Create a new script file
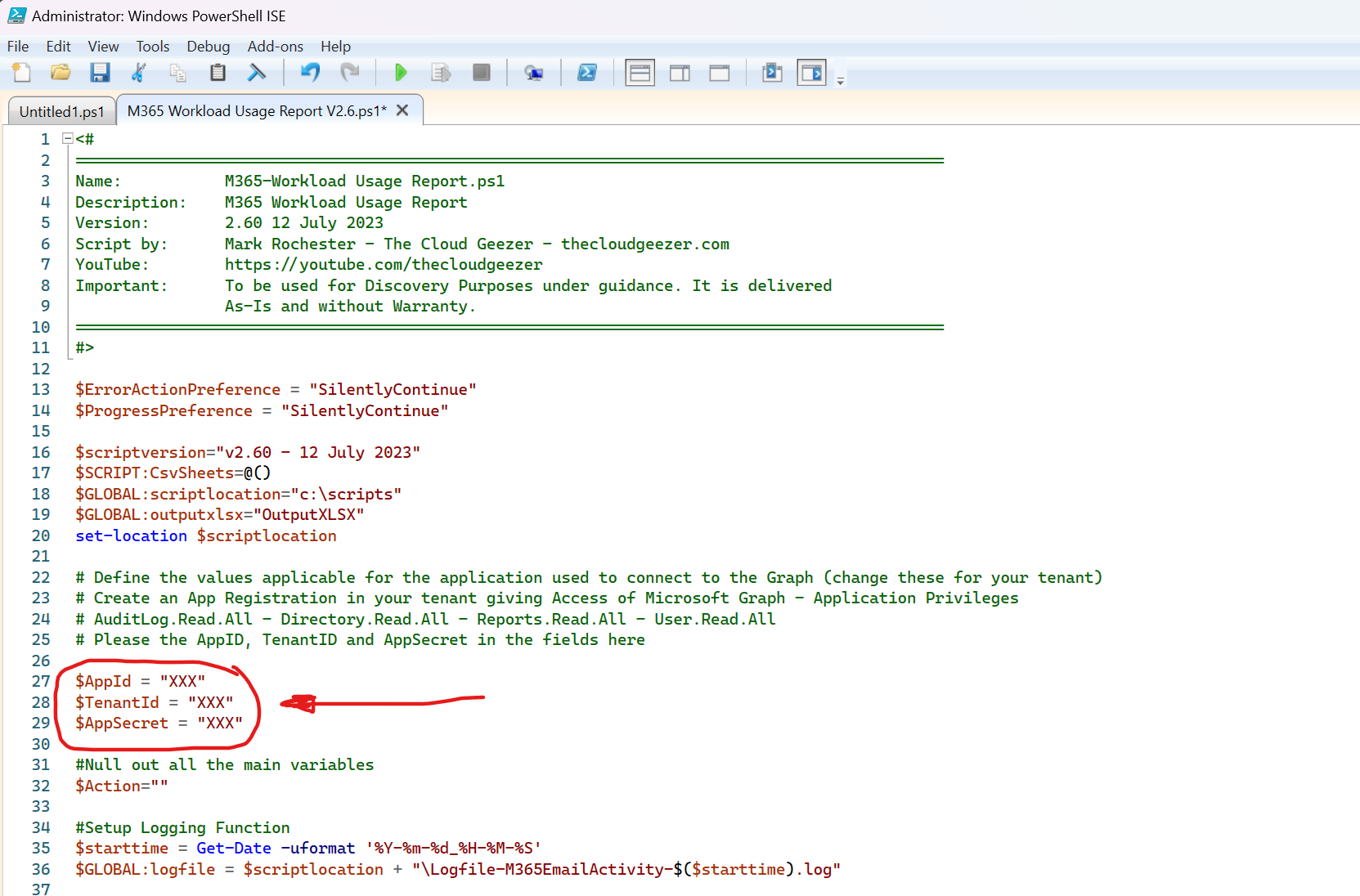This screenshot has height=896, width=1360. [22, 73]
